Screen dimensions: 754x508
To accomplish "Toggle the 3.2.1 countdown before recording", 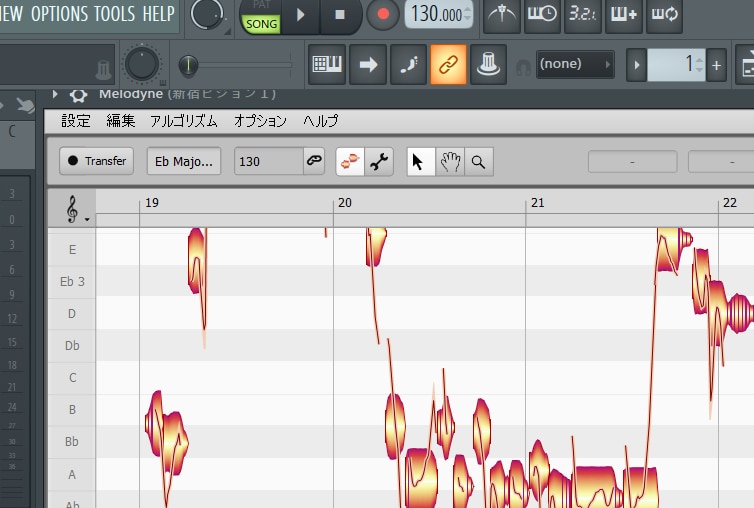I will click(582, 15).
